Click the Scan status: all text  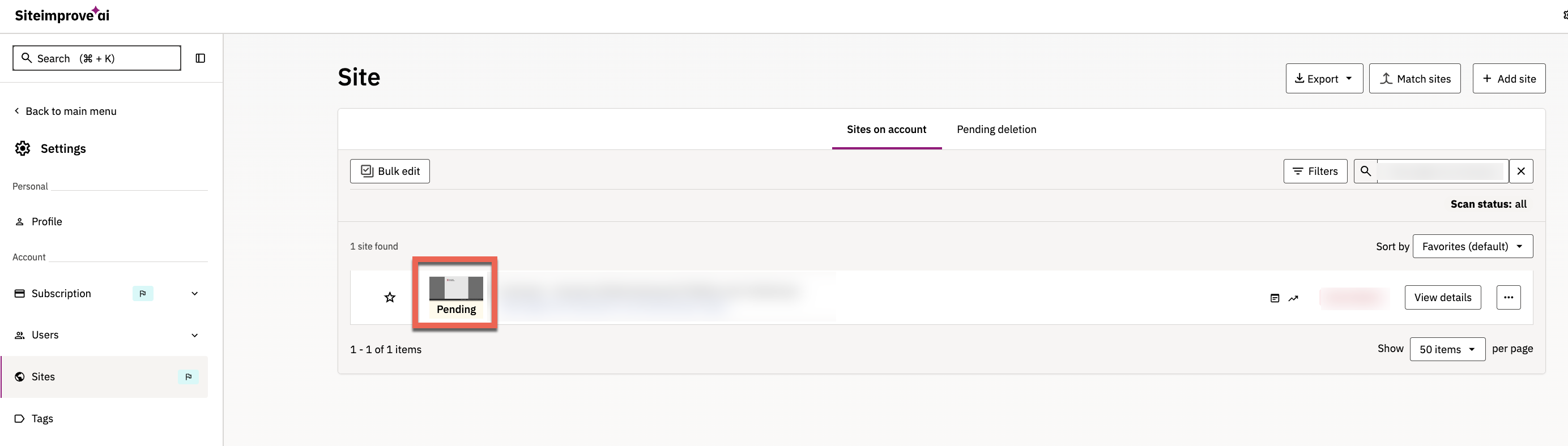click(1488, 204)
